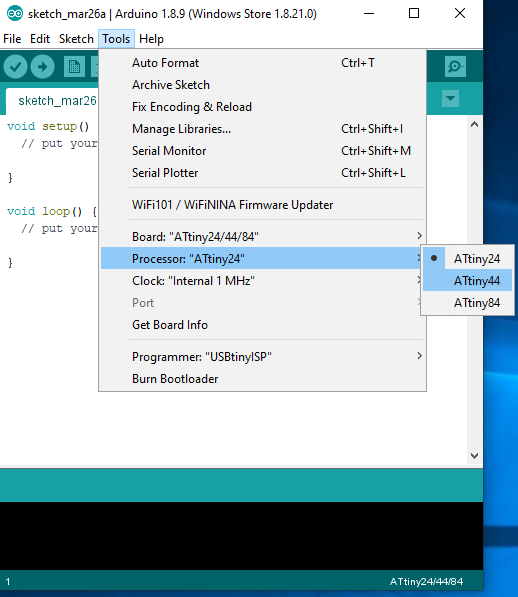Expand the Programmer: "USBtinyISP" submenu
The height and width of the screenshot is (597, 518).
[x=263, y=357]
